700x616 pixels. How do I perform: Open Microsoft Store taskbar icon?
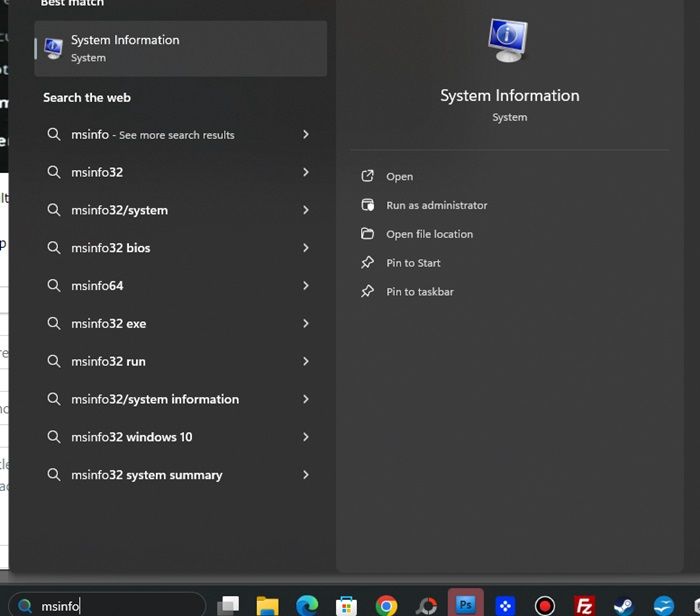(x=346, y=605)
